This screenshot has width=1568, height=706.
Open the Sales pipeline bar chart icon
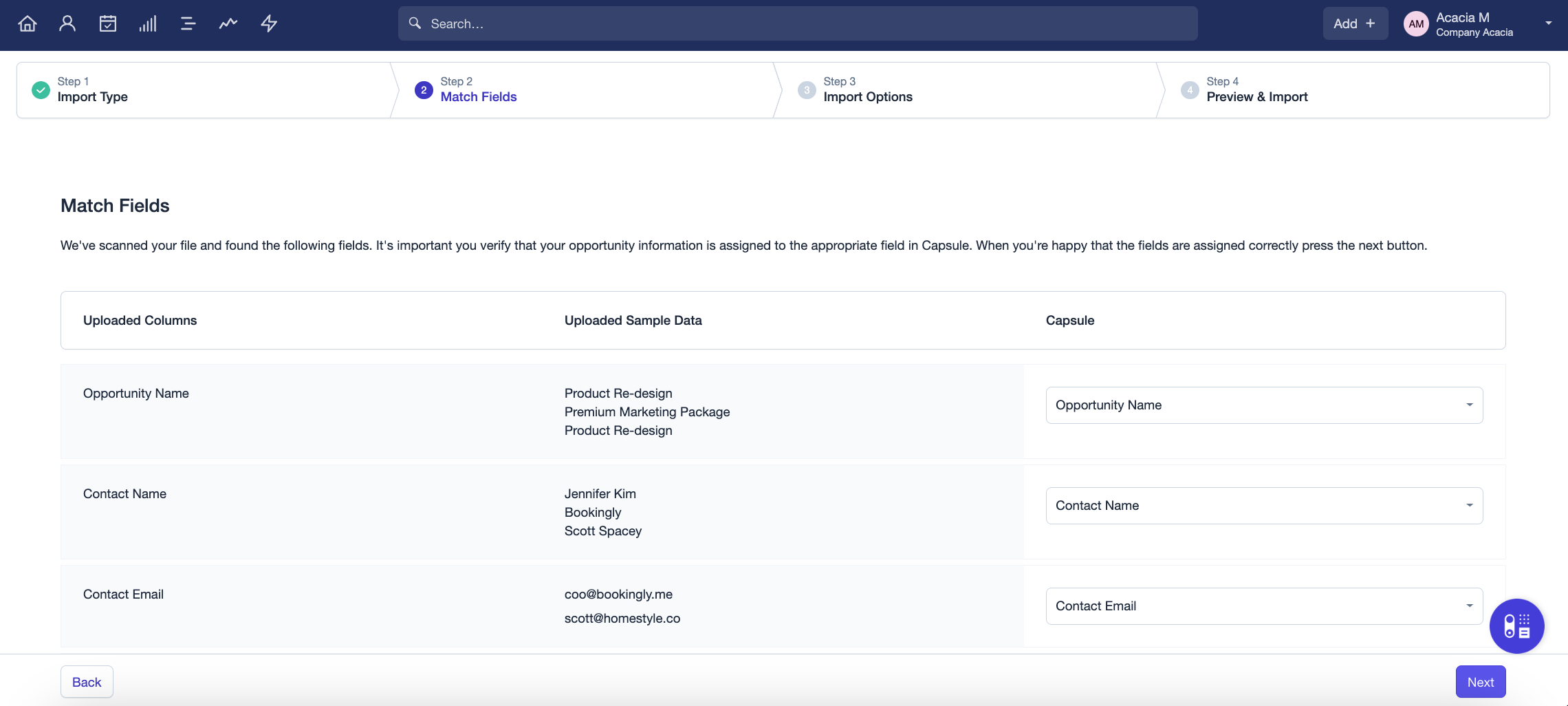148,23
